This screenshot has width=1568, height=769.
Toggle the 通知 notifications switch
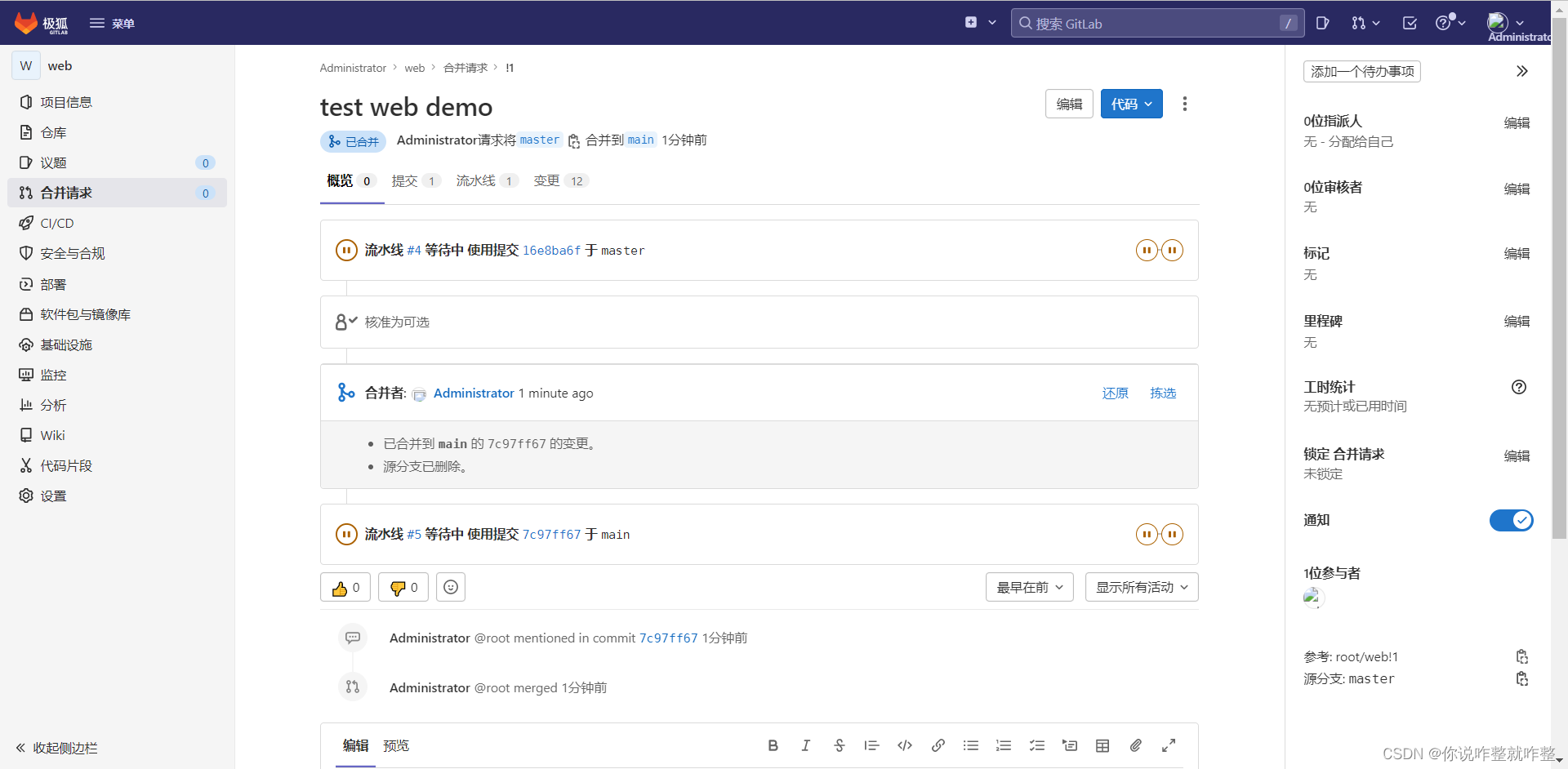click(1512, 521)
